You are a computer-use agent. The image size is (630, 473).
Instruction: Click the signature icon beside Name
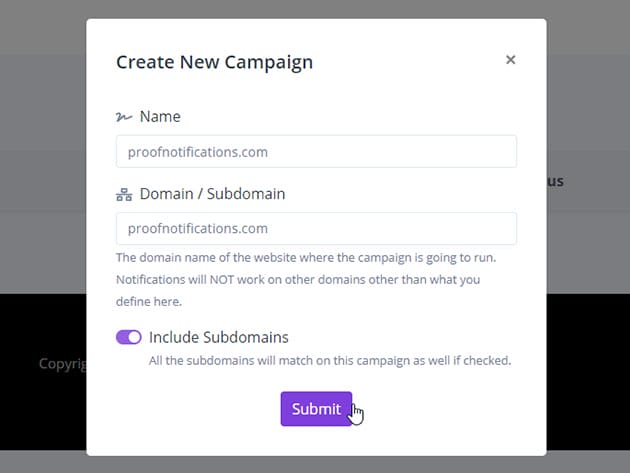pyautogui.click(x=124, y=117)
